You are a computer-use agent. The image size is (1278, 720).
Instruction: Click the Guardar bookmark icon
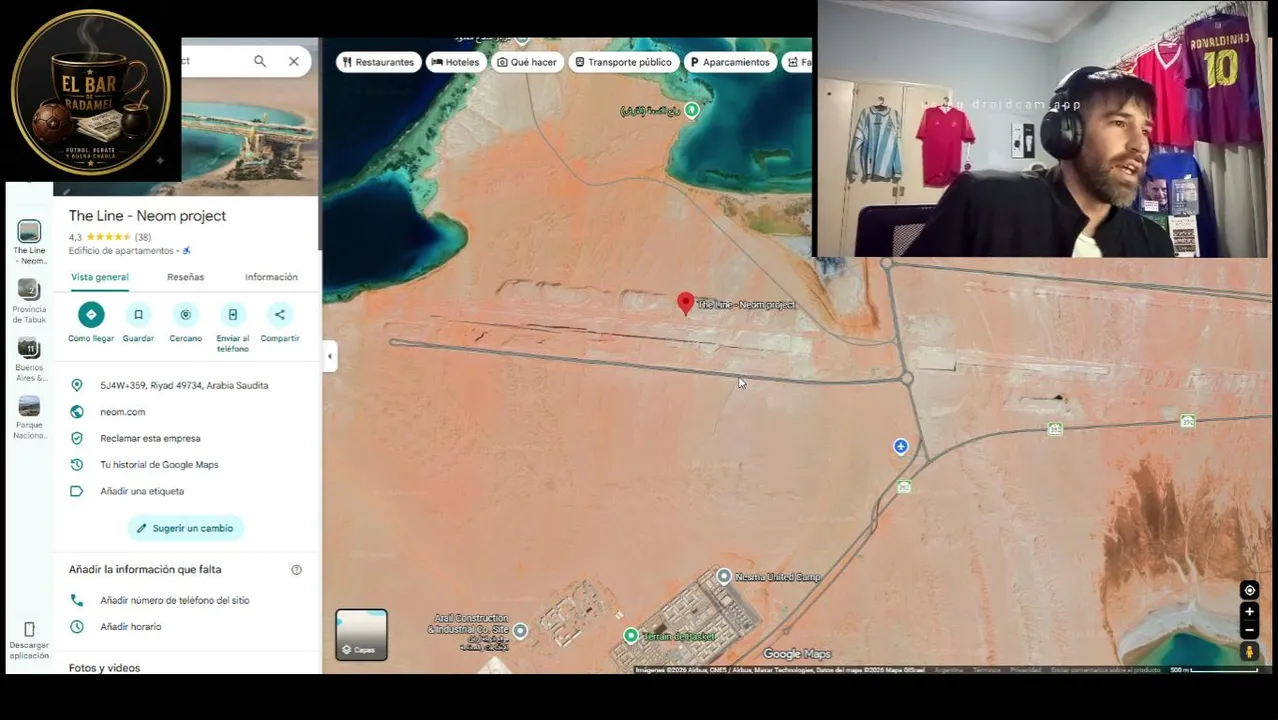point(138,315)
